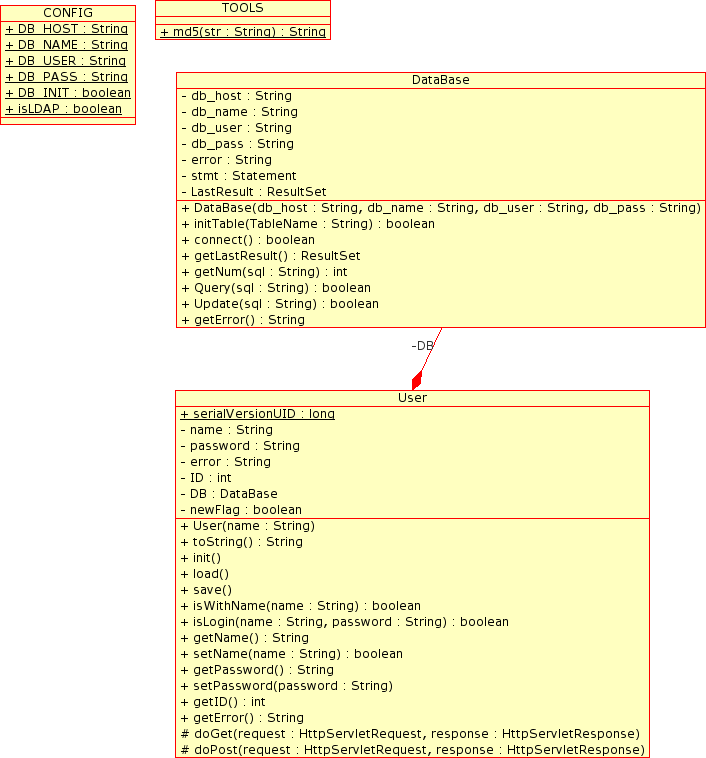Click the DataBase class title
706x758 pixels.
coord(441,80)
